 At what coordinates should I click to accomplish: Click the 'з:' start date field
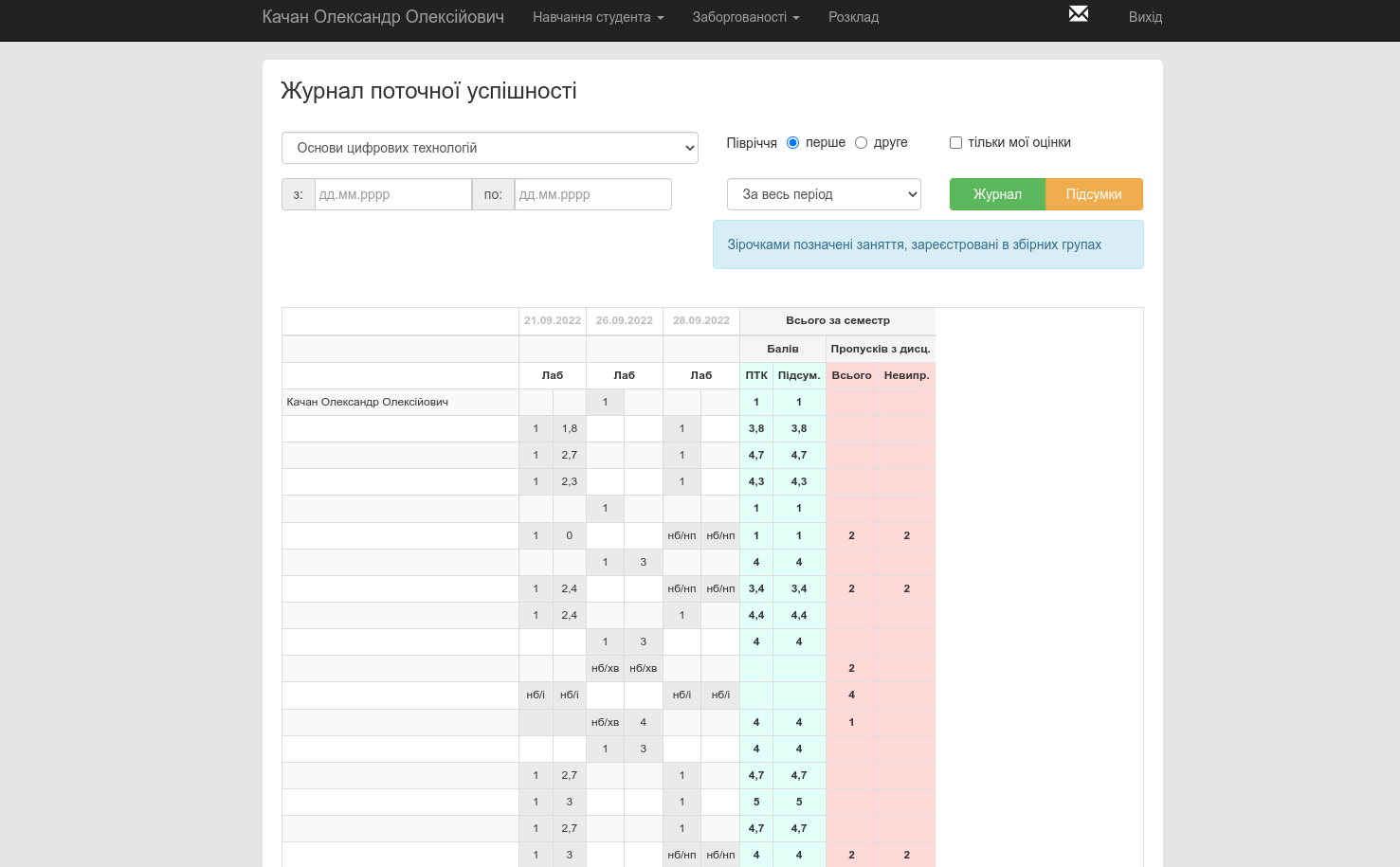(x=392, y=194)
